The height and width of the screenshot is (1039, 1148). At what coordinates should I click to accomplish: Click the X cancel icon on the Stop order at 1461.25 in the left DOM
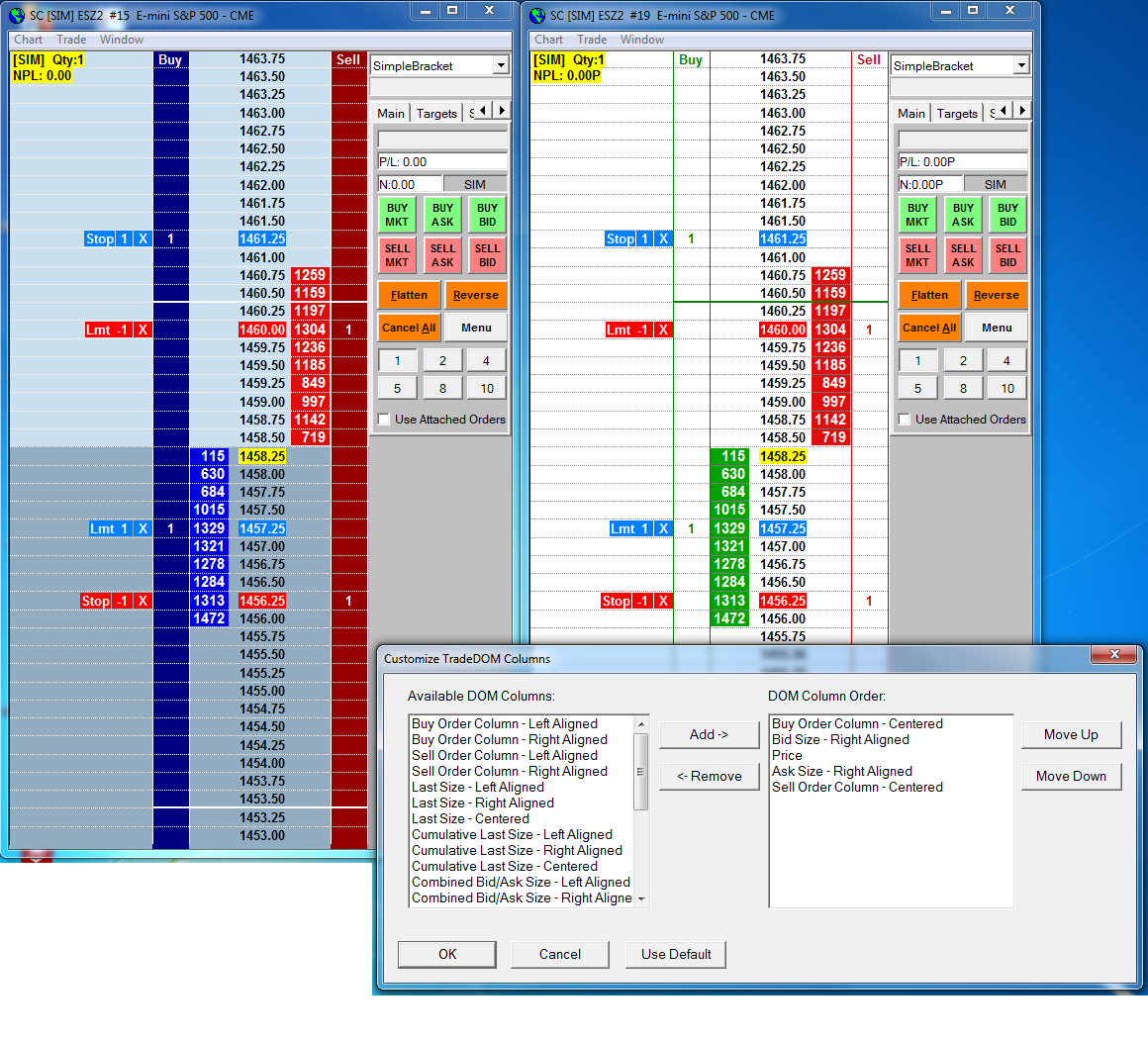click(x=143, y=239)
